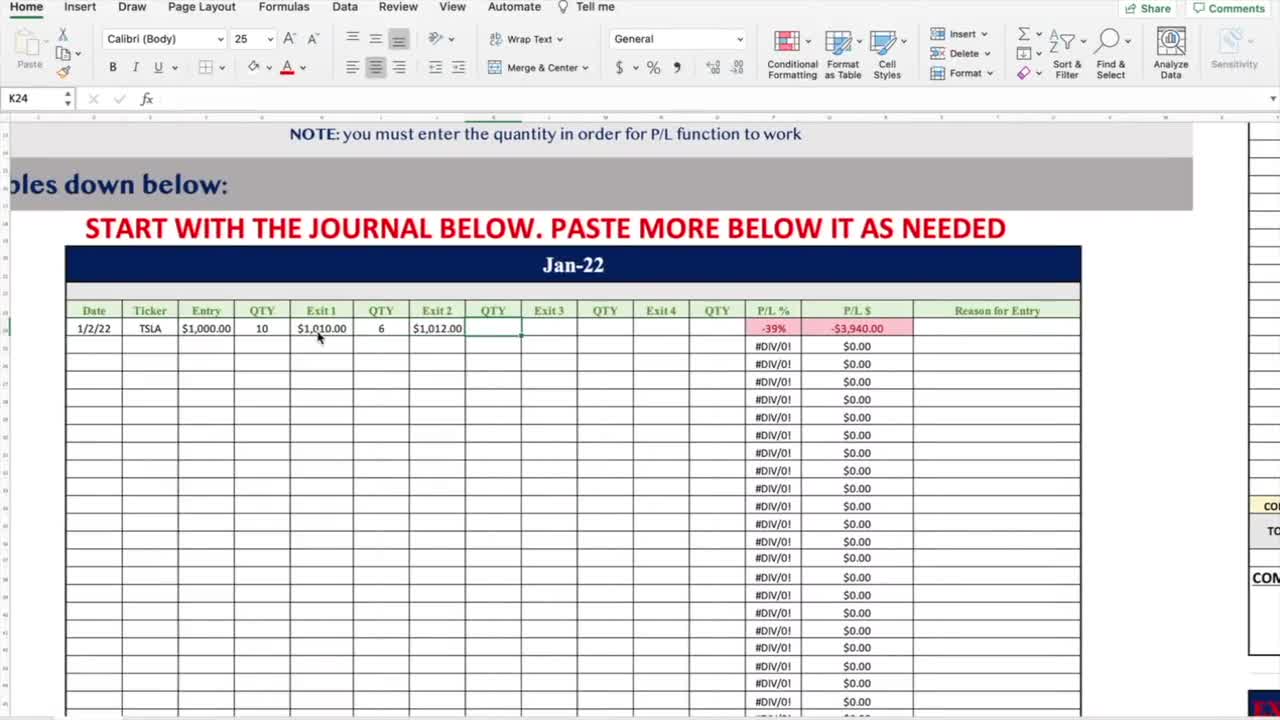Switch to the Formulas ribbon tab
The image size is (1280, 720).
[283, 7]
